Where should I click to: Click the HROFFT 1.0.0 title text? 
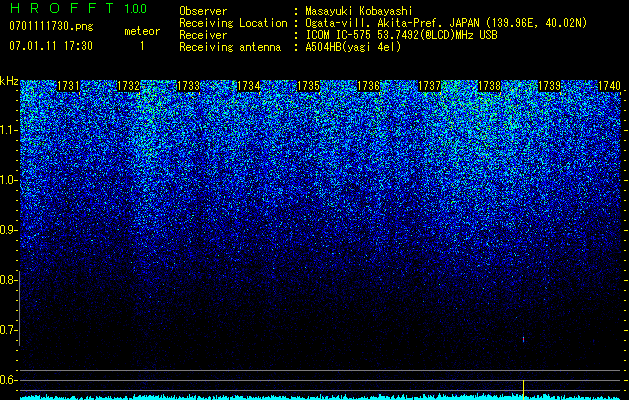(78, 8)
